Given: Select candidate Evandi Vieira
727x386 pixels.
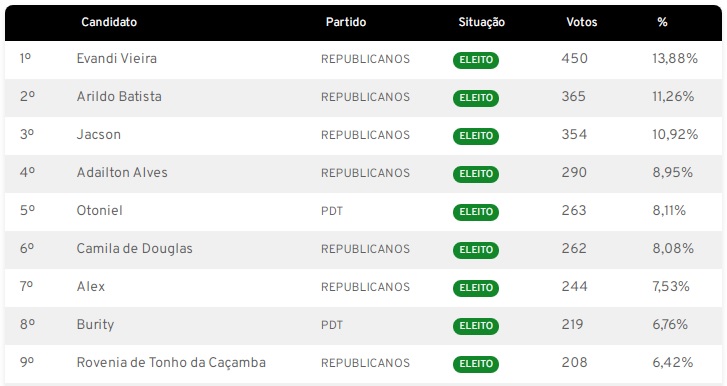Looking at the screenshot, I should click(x=116, y=58).
